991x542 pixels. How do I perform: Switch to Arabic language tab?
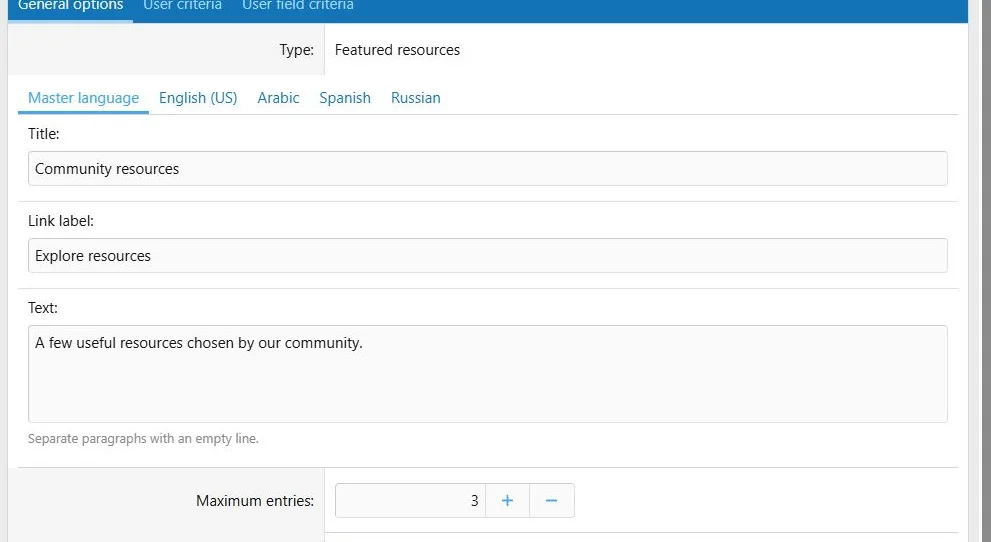[278, 99]
